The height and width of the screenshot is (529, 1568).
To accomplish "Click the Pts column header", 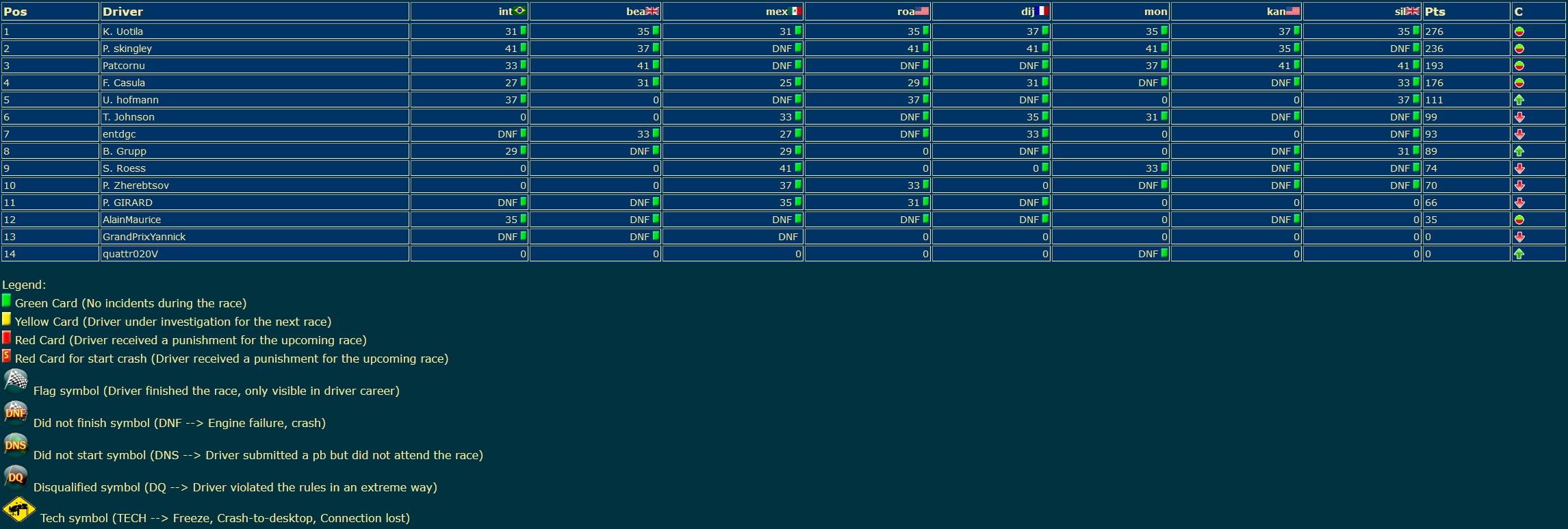I will pos(1435,12).
